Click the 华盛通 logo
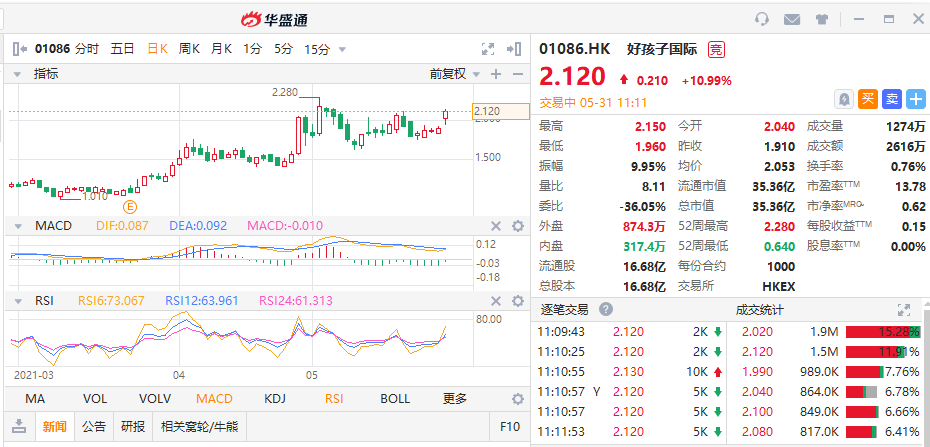The width and height of the screenshot is (930, 447). tap(274, 20)
